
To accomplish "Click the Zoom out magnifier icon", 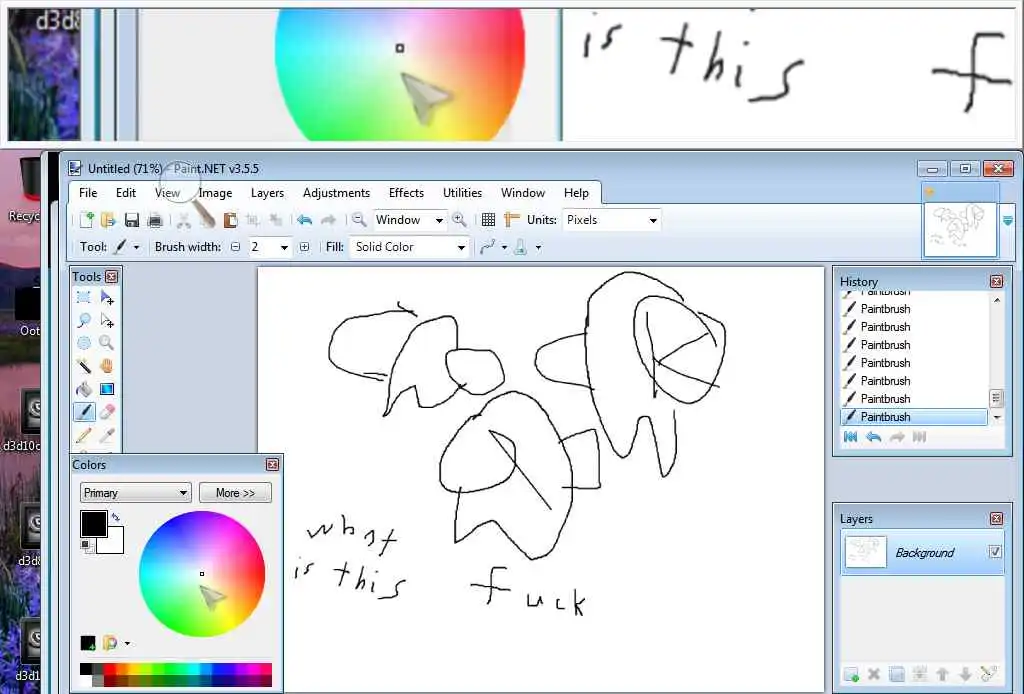I will click(359, 220).
